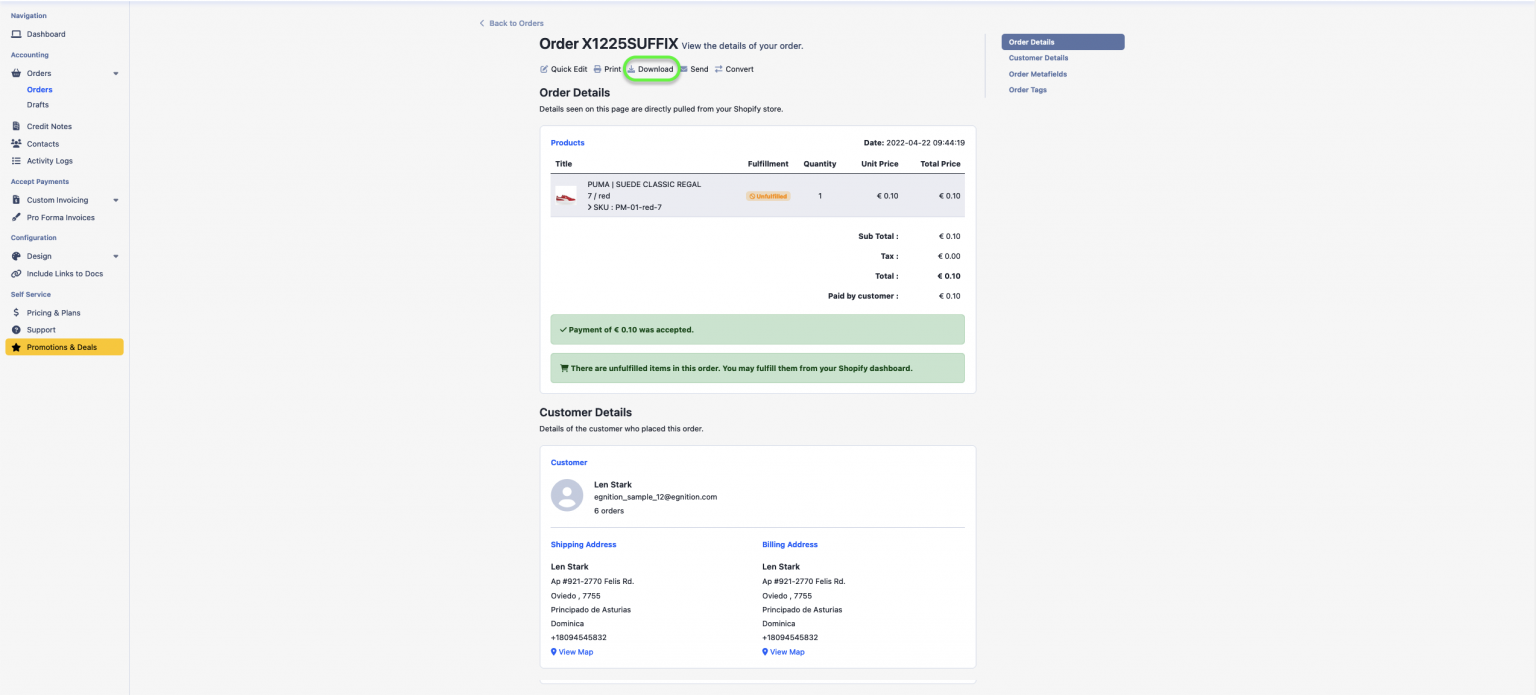This screenshot has width=1536, height=695.
Task: Select the Pro Forma Invoices icon
Action: tap(14, 217)
